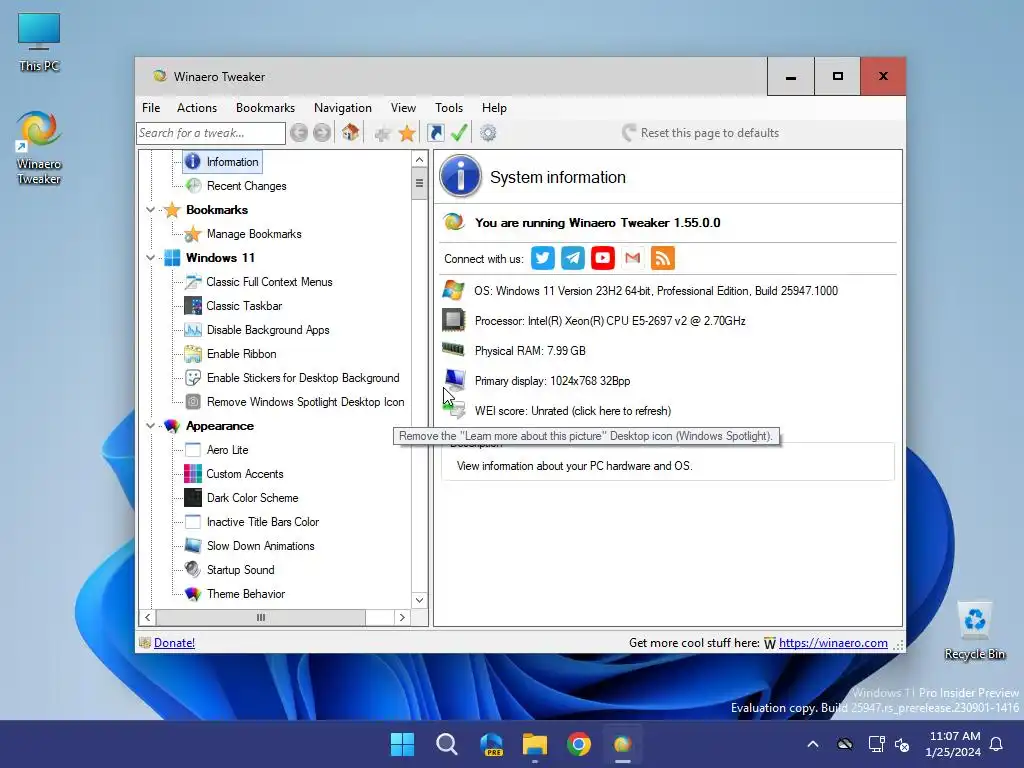Image resolution: width=1024 pixels, height=768 pixels.
Task: Select Aero Lite in Appearance
Action: tap(227, 450)
